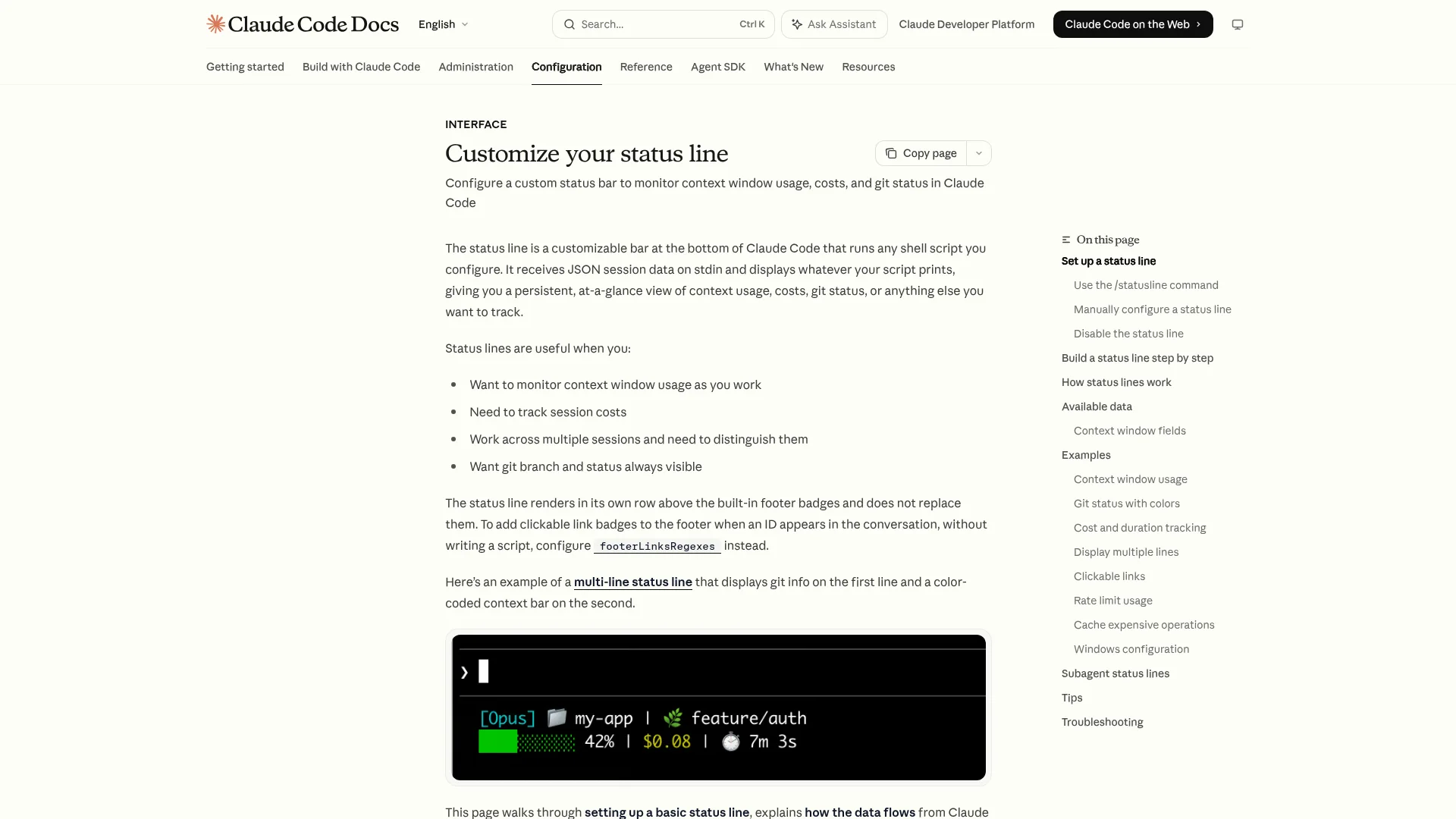Open the Resources tab
1456x819 pixels.
click(x=868, y=67)
